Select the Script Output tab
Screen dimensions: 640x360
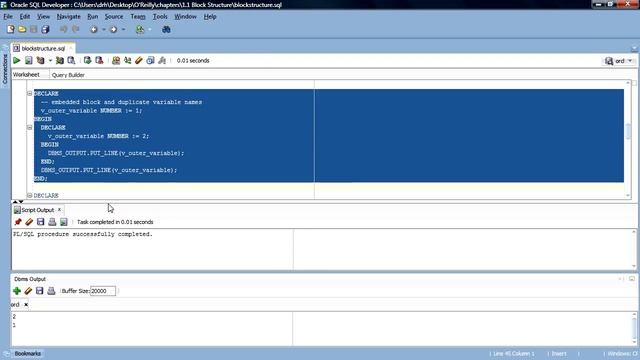click(37, 210)
